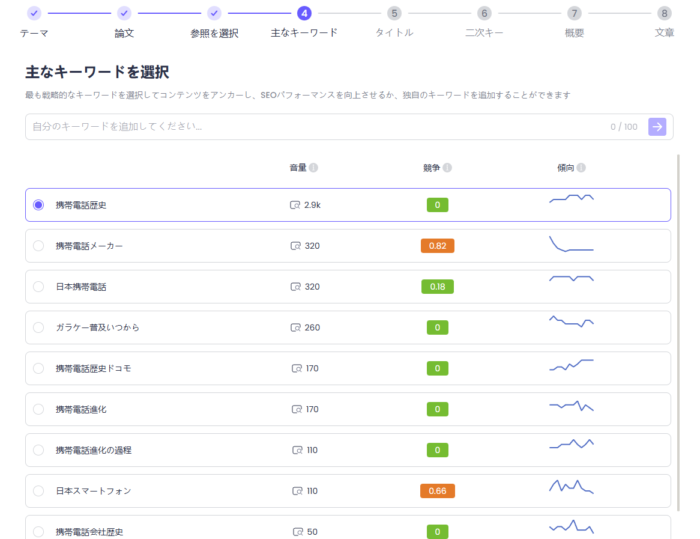700x539 pixels.
Task: Click the keyword text 日本携帯電話
Action: click(x=81, y=287)
